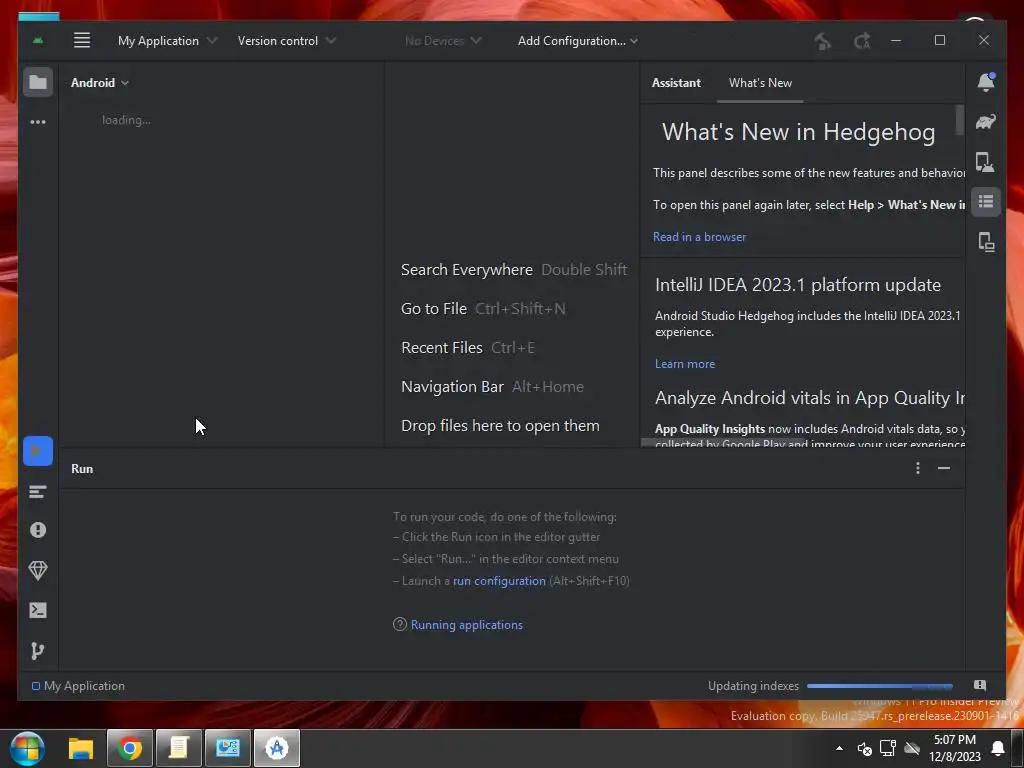The width and height of the screenshot is (1024, 768).
Task: Open the Logcat tool window
Action: [x=38, y=492]
